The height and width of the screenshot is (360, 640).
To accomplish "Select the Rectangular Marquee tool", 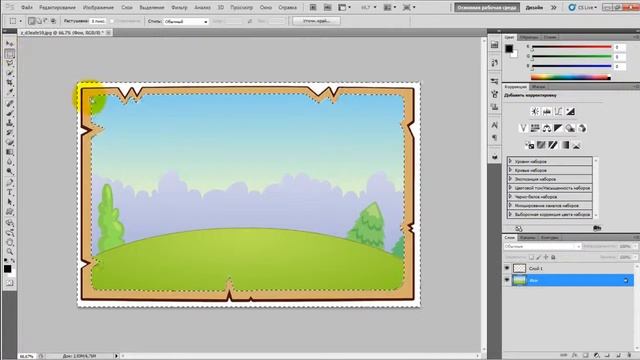I will [x=10, y=53].
